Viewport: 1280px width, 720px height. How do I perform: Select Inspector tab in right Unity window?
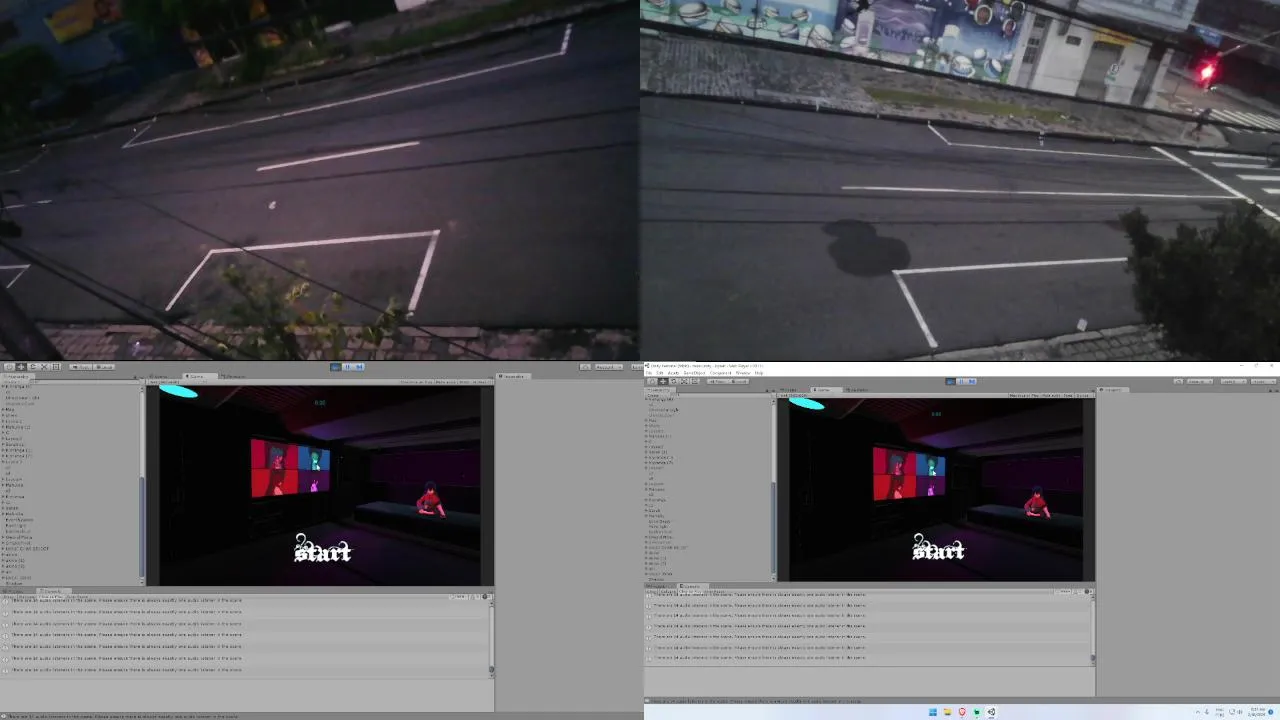coord(1112,390)
